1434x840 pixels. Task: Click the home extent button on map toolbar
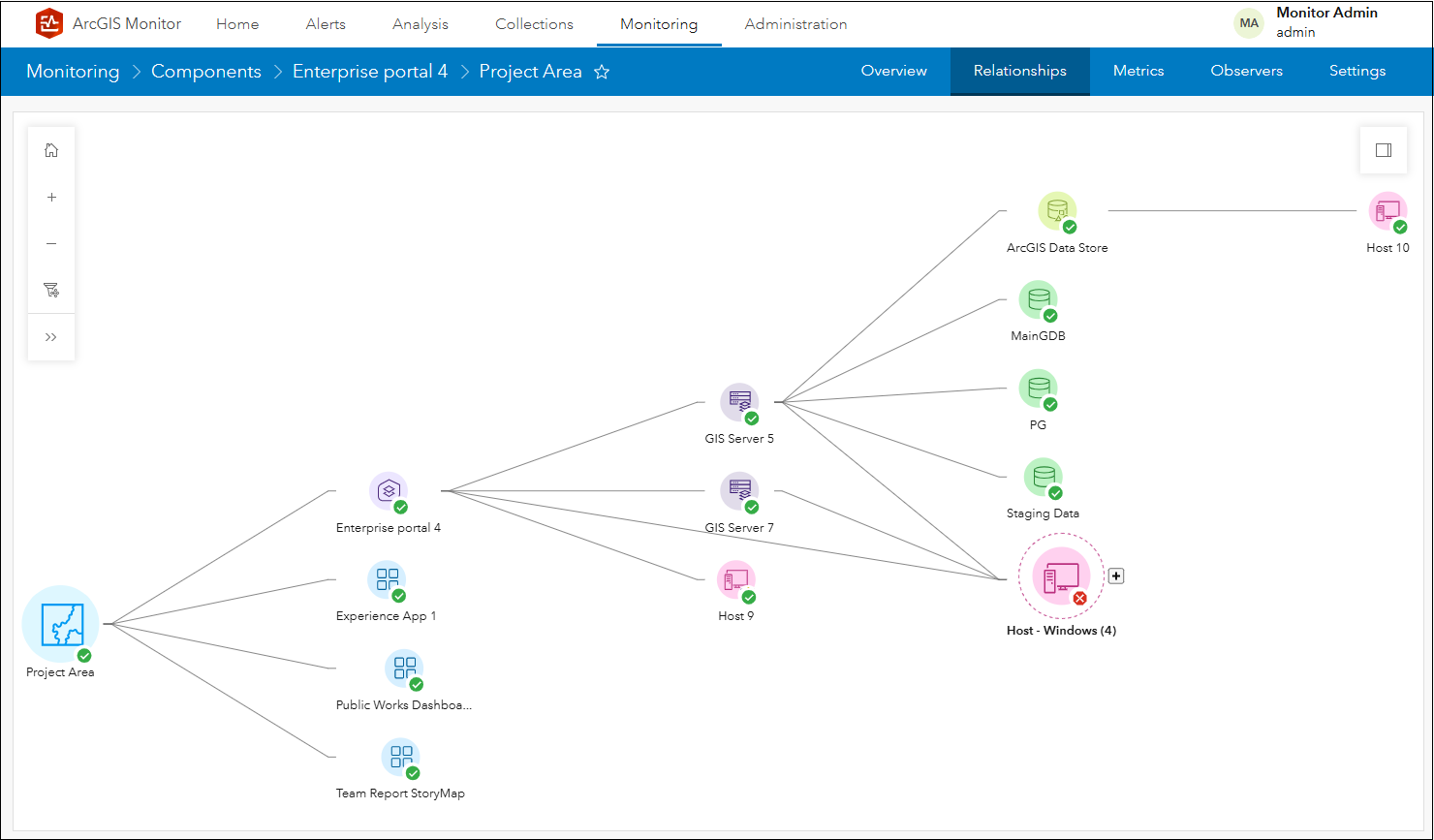(51, 150)
